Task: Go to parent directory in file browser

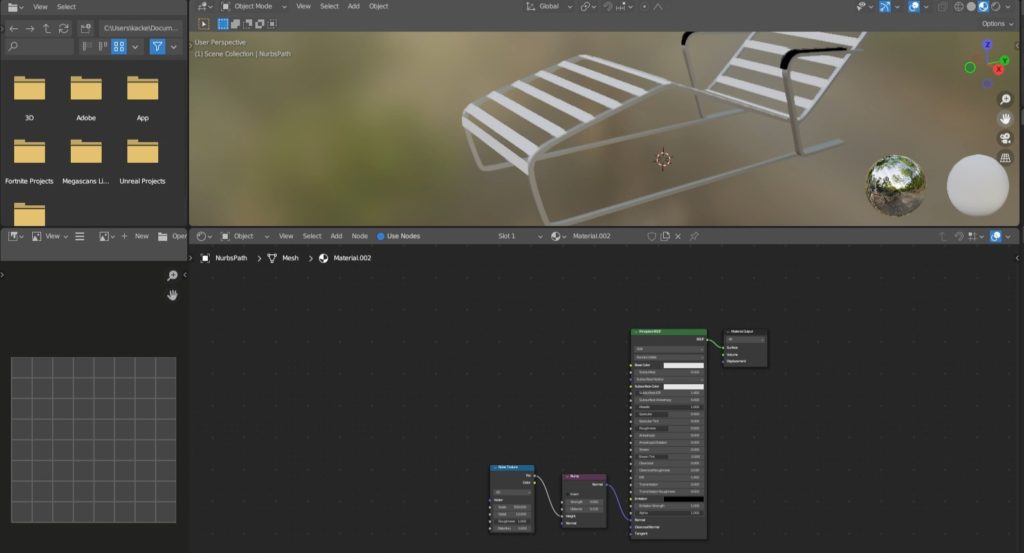Action: point(46,28)
